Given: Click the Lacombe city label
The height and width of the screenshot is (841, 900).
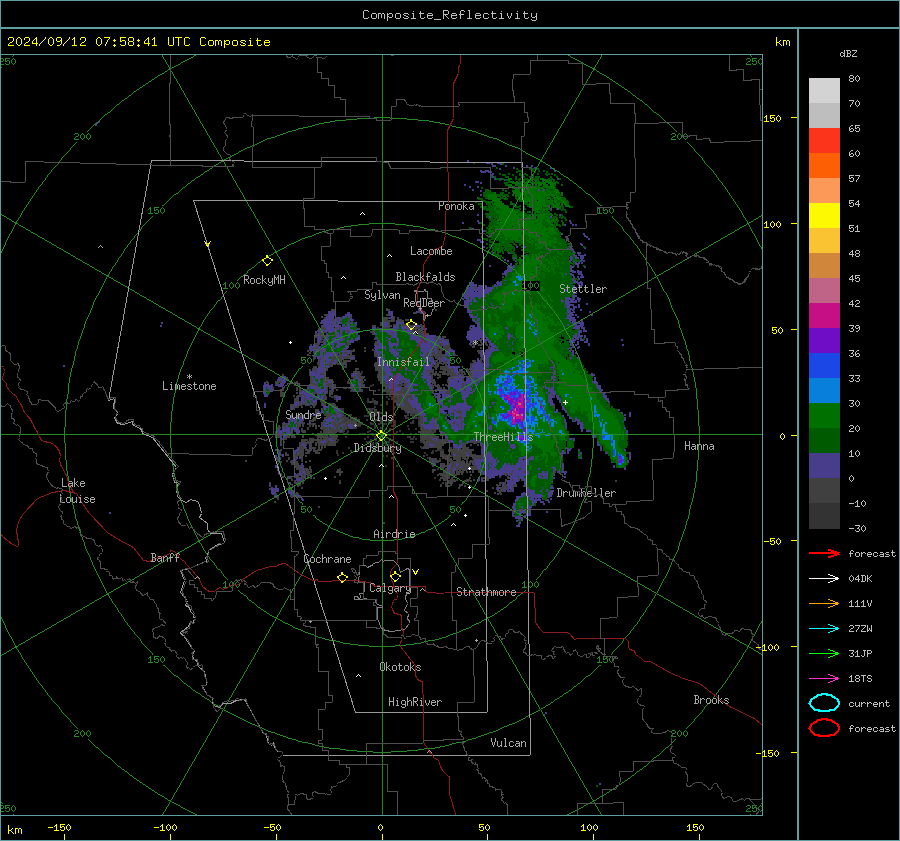Looking at the screenshot, I should [431, 251].
